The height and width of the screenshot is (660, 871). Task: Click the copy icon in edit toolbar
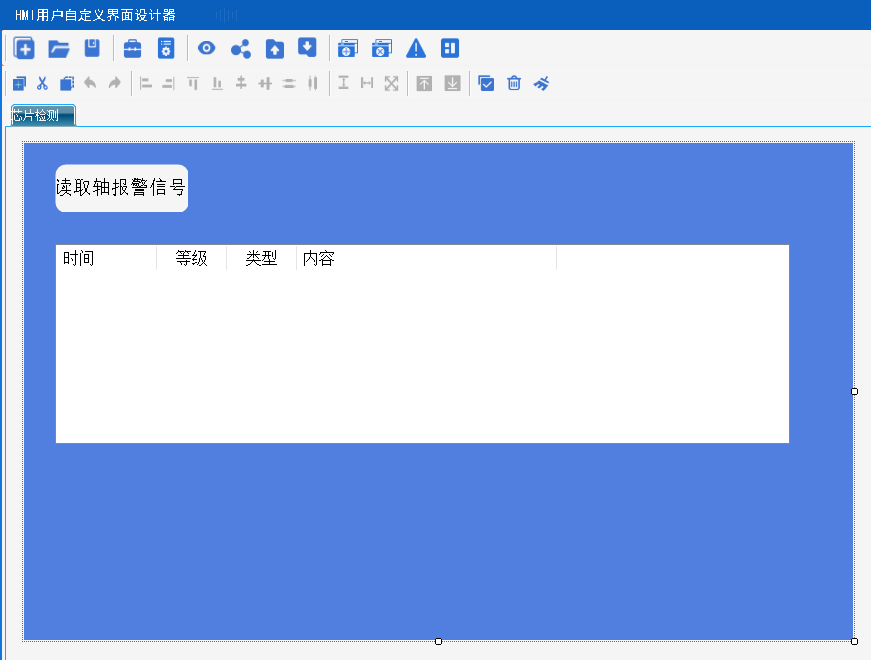pos(19,83)
